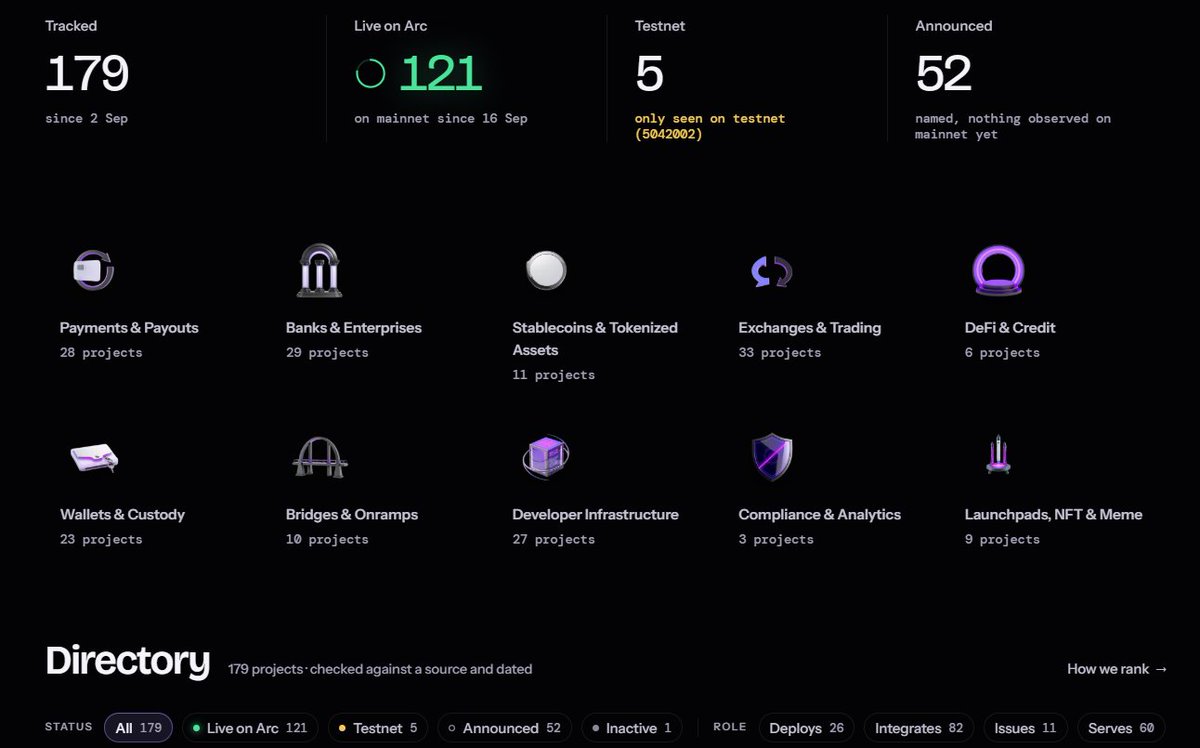Click the '27 projects' count label
This screenshot has height=748, width=1200.
point(553,540)
